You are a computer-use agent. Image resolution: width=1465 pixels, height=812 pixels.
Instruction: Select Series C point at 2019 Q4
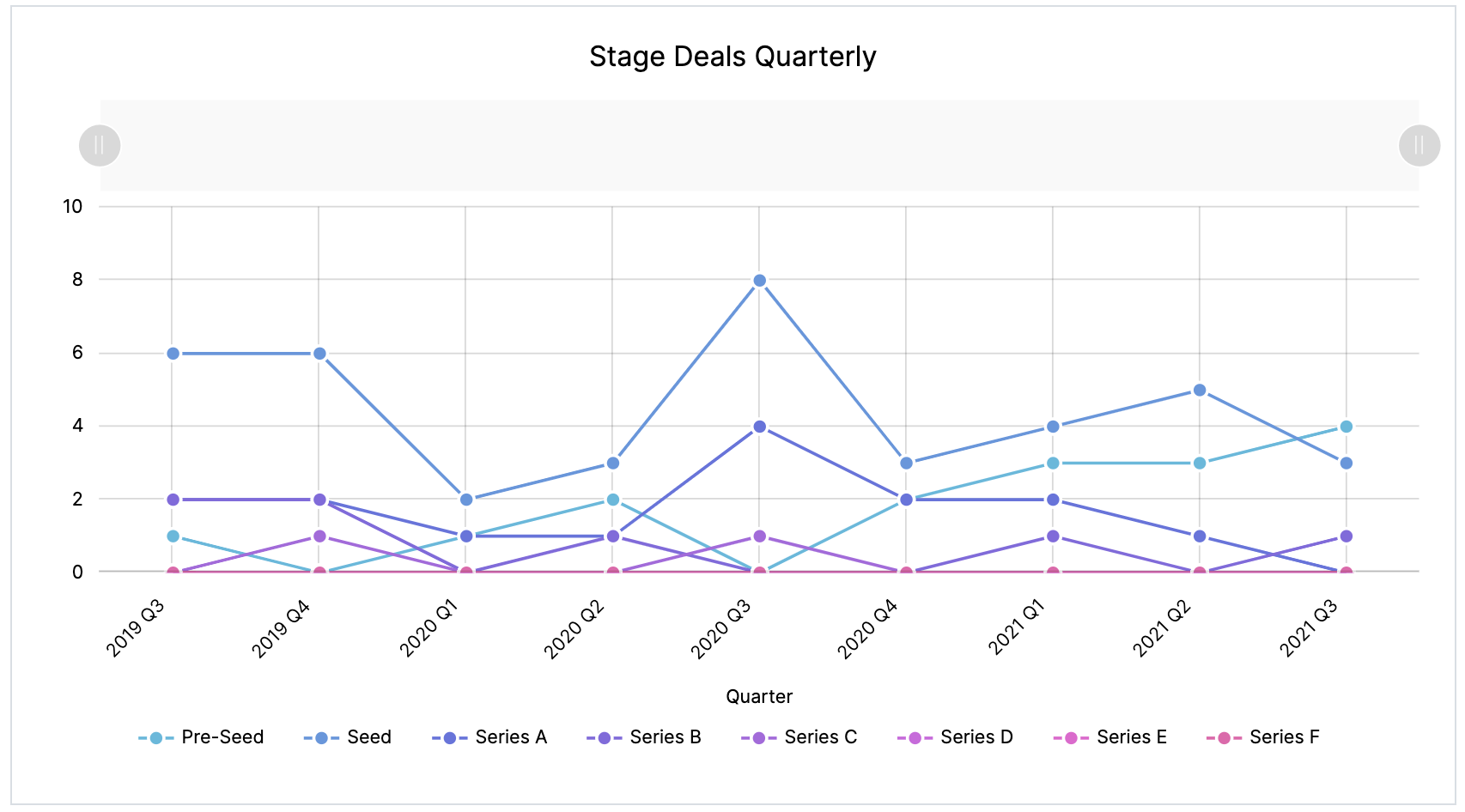(319, 536)
